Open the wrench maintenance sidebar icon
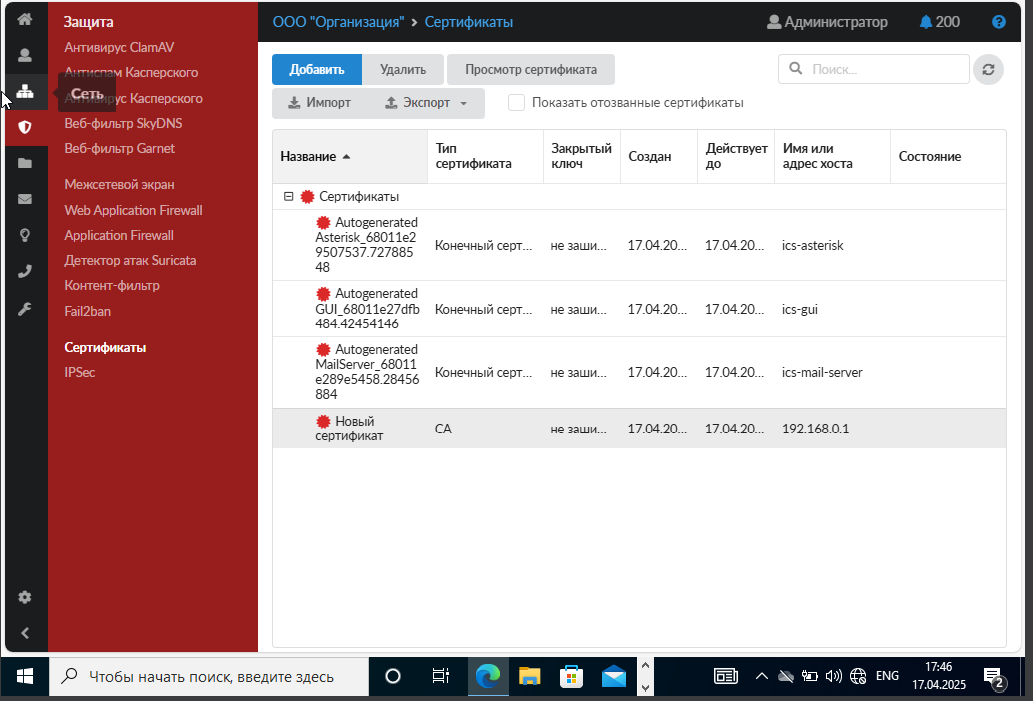The width and height of the screenshot is (1033, 701). tap(25, 308)
